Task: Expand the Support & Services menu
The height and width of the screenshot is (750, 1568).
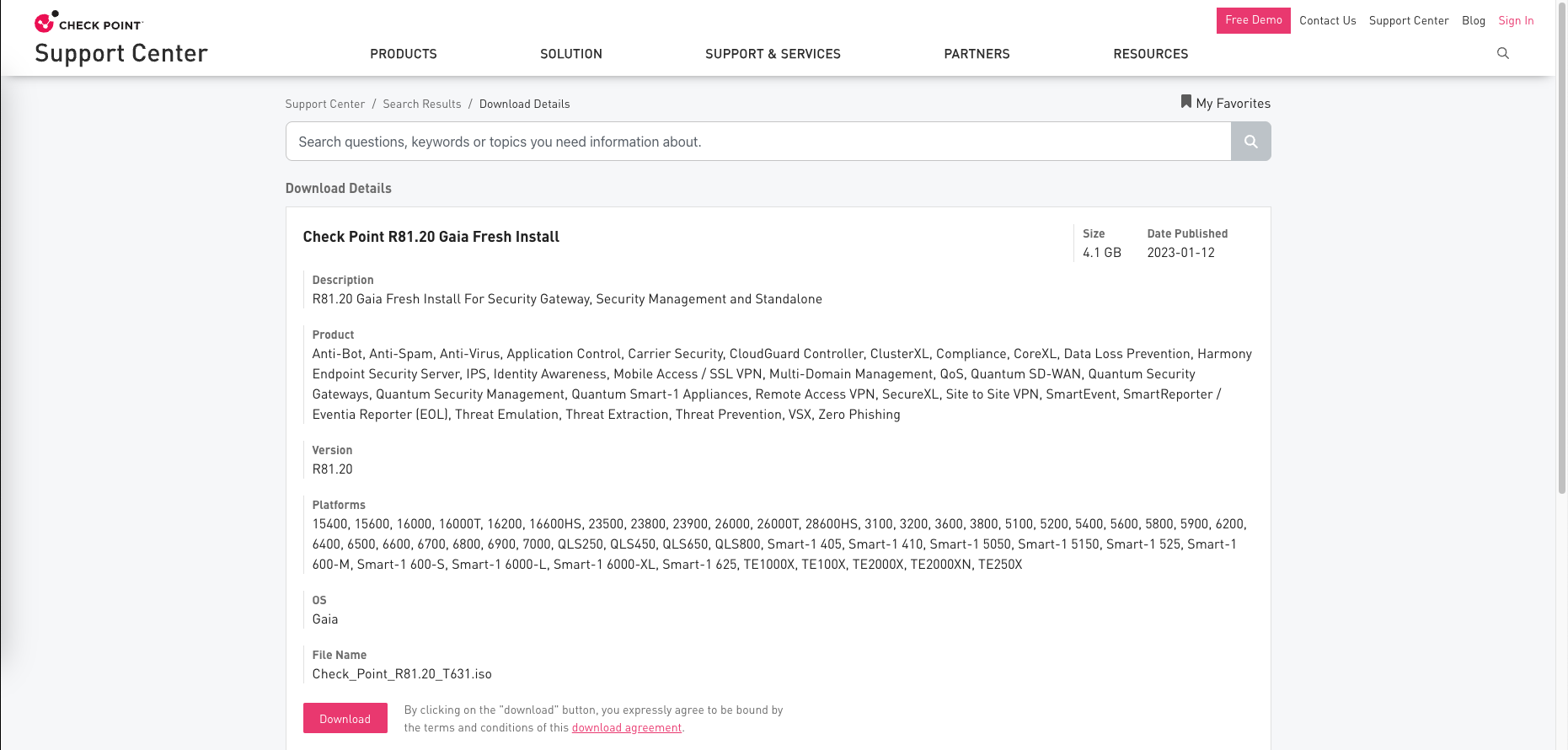Action: [x=773, y=54]
